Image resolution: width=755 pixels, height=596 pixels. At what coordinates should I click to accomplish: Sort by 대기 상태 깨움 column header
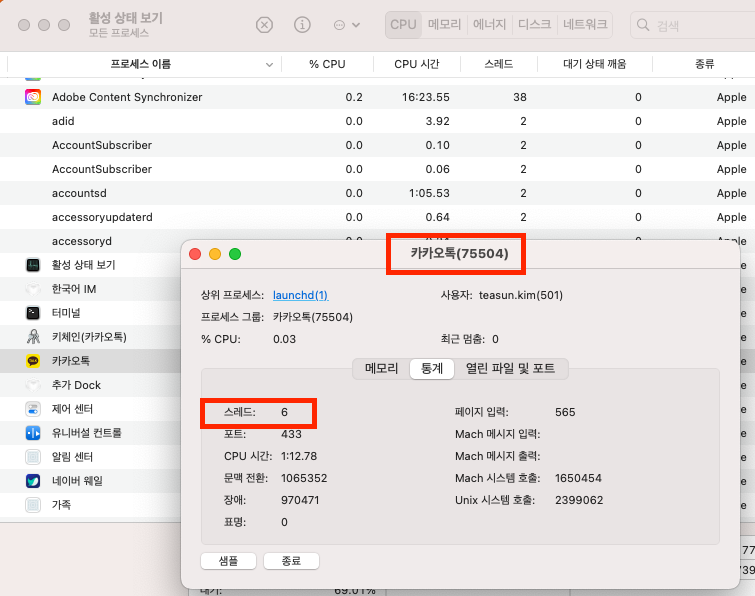pyautogui.click(x=595, y=64)
